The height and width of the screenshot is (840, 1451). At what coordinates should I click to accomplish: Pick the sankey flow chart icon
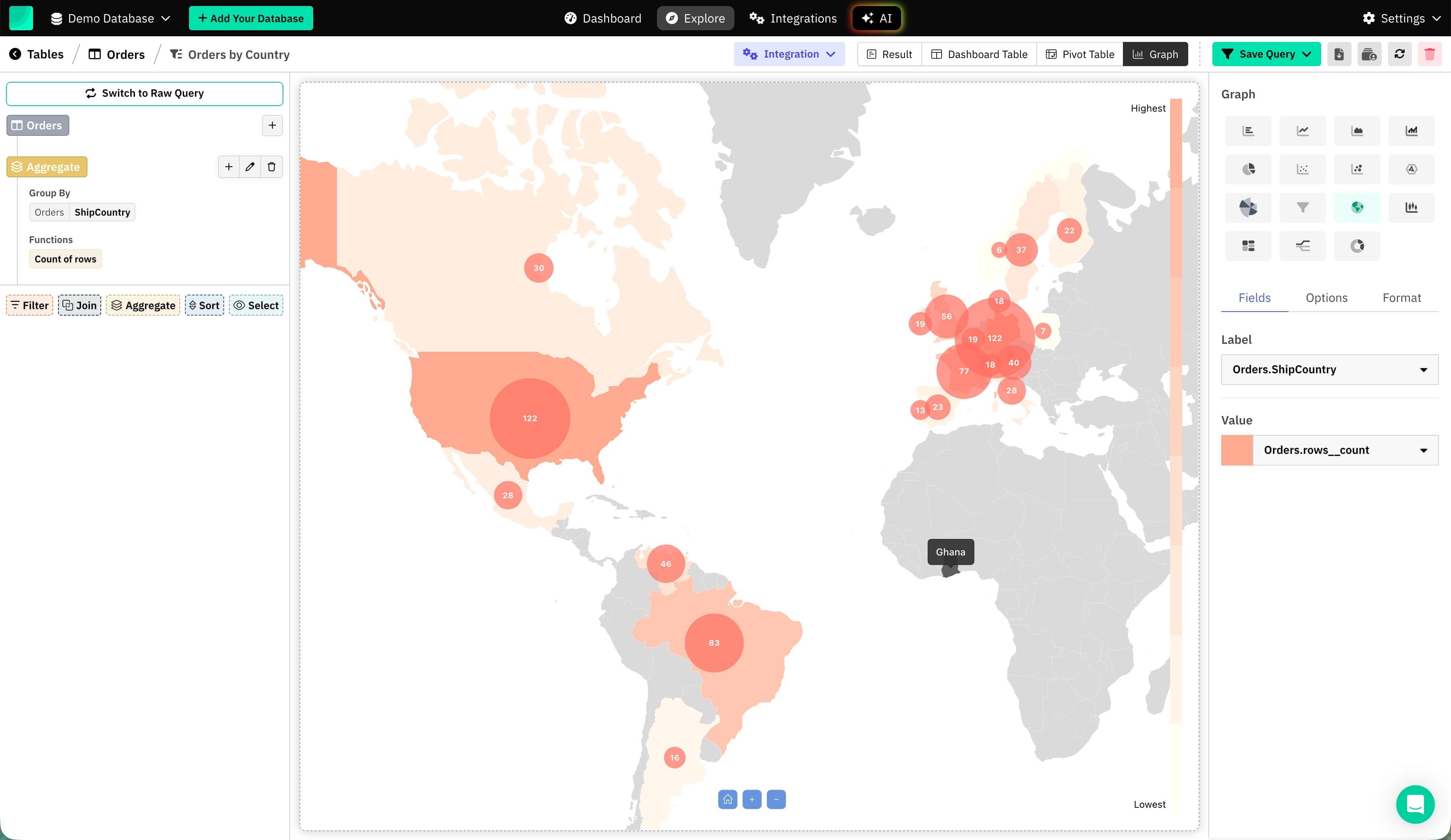click(x=1302, y=246)
